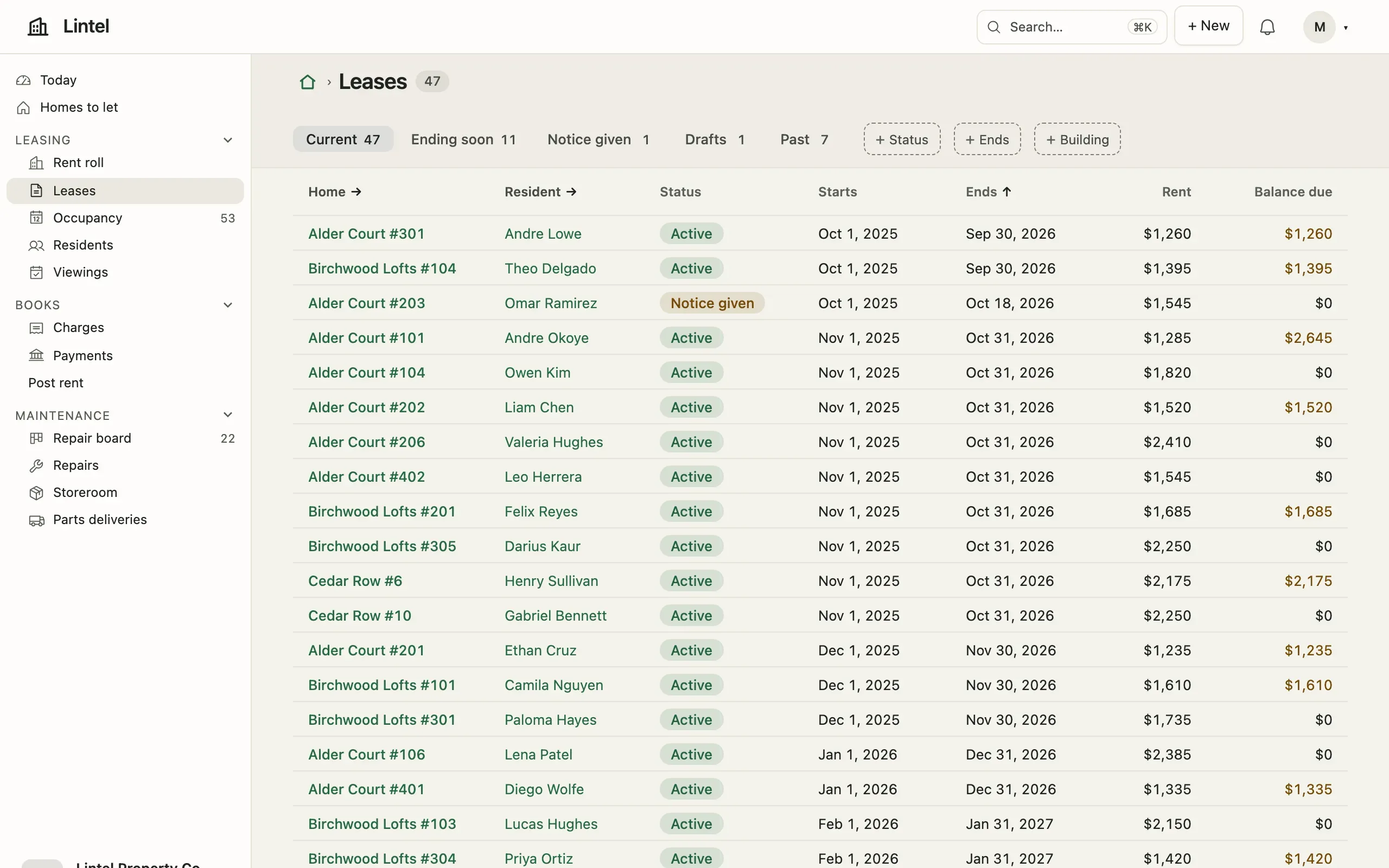
Task: Open Post rent in sidebar
Action: click(x=56, y=383)
